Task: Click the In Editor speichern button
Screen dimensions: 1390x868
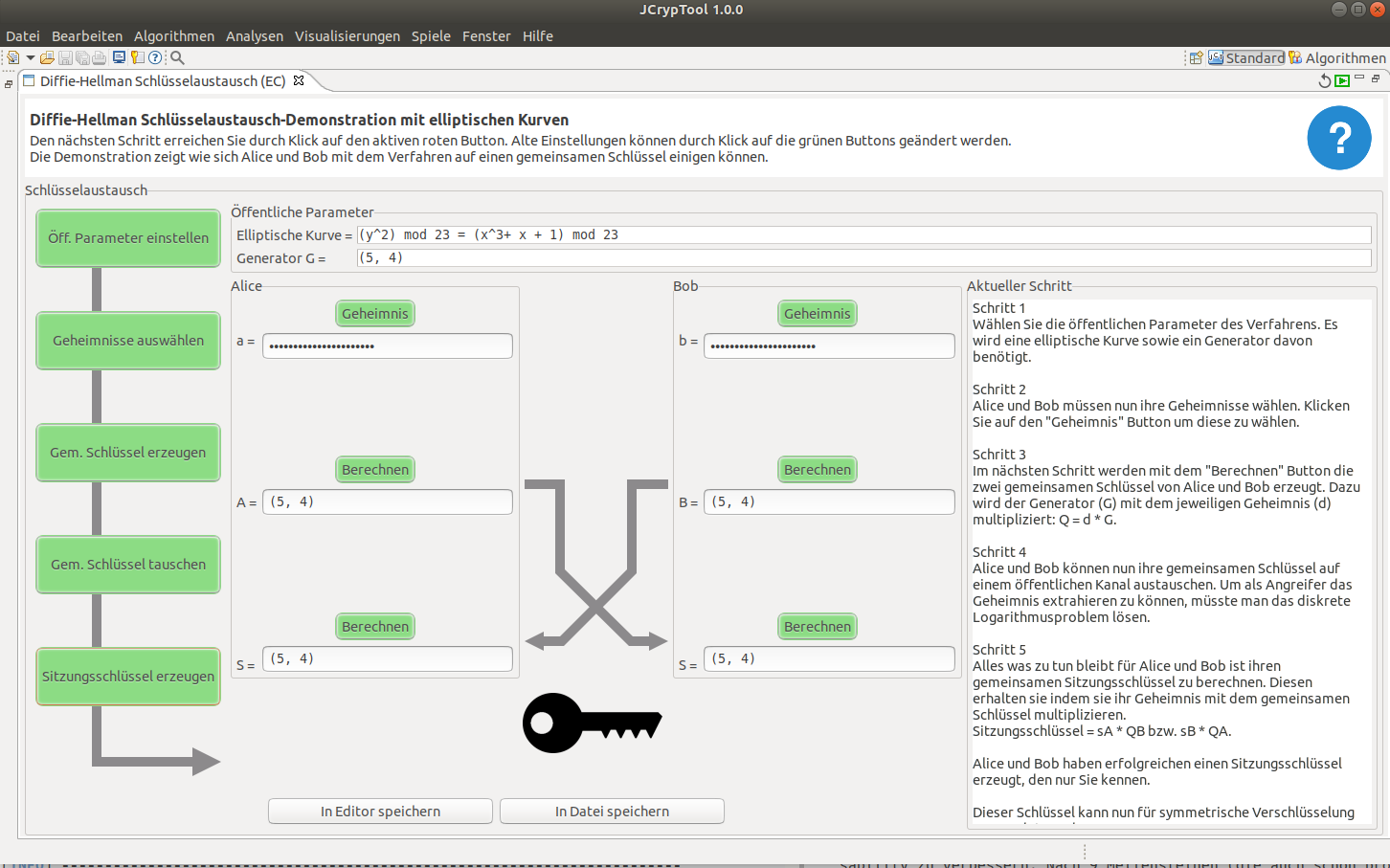Action: (380, 812)
